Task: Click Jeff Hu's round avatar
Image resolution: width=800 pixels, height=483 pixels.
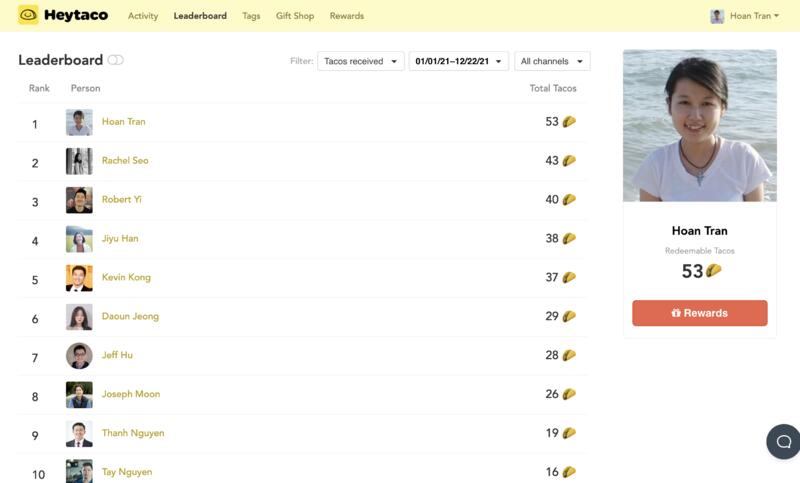Action: point(79,355)
